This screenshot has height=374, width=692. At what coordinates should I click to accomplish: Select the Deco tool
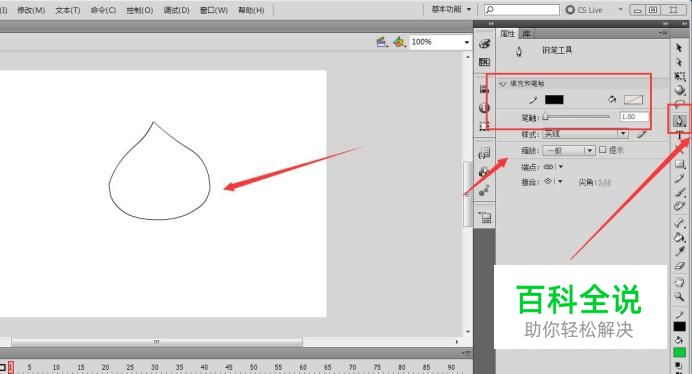(680, 206)
